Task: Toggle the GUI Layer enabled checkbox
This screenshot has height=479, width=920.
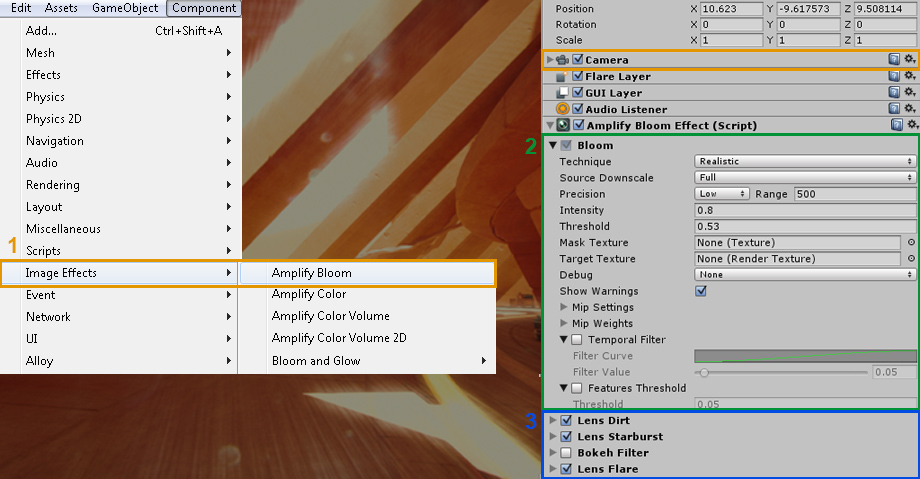Action: 578,92
